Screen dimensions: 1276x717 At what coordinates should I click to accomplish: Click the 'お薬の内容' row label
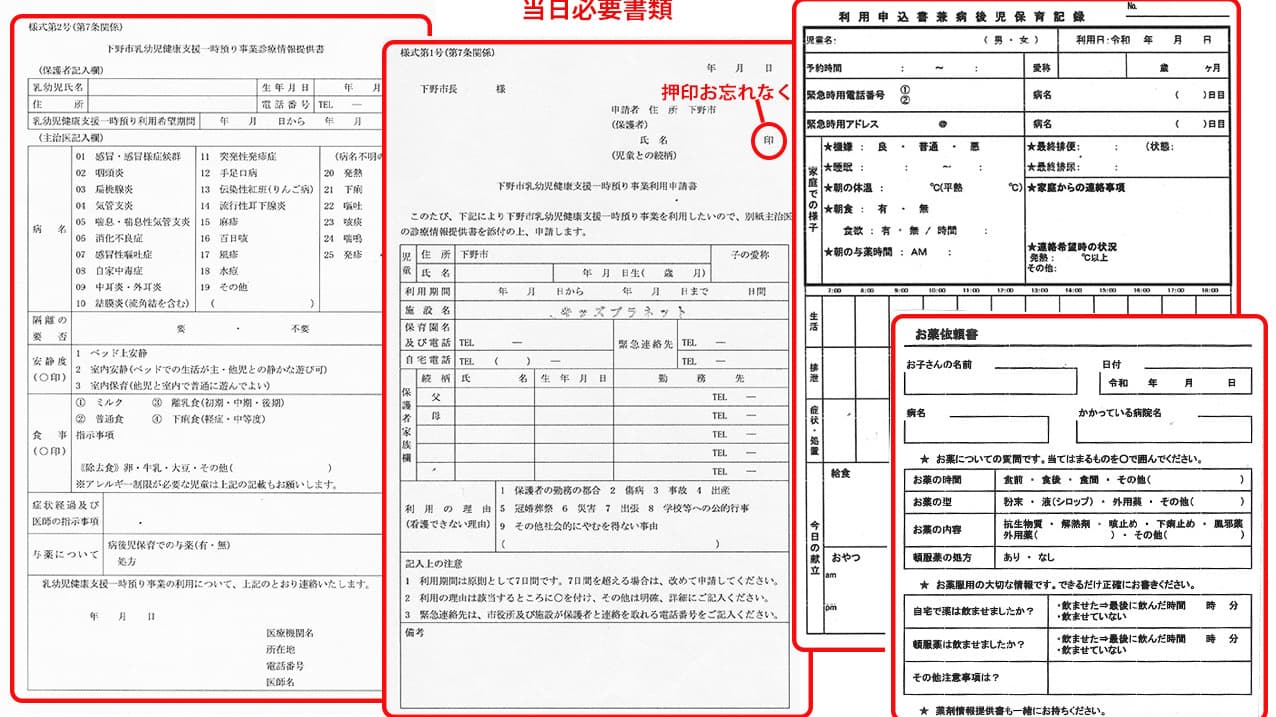click(936, 528)
